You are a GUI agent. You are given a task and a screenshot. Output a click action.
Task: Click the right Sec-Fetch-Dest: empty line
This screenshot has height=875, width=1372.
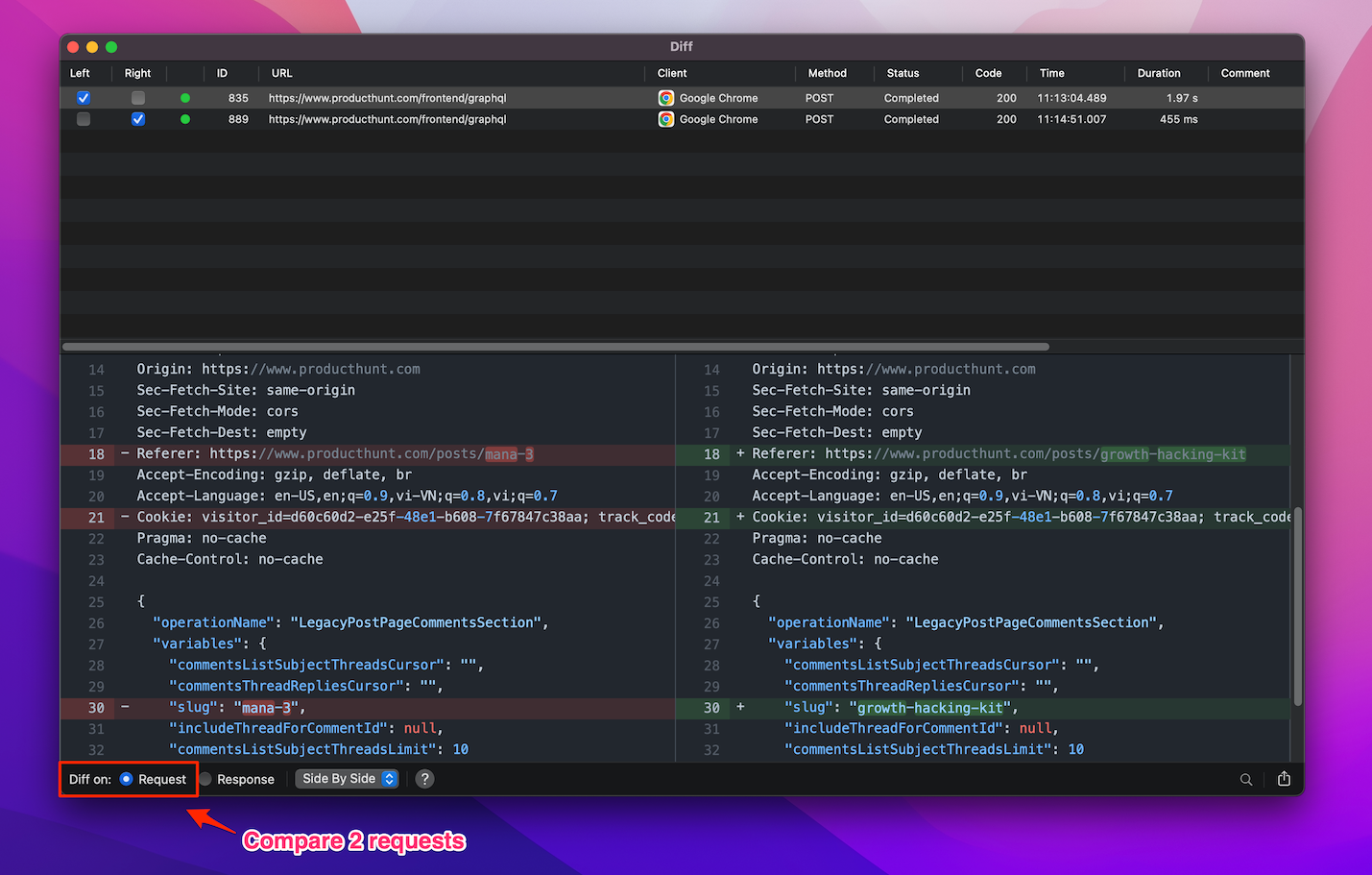click(836, 433)
